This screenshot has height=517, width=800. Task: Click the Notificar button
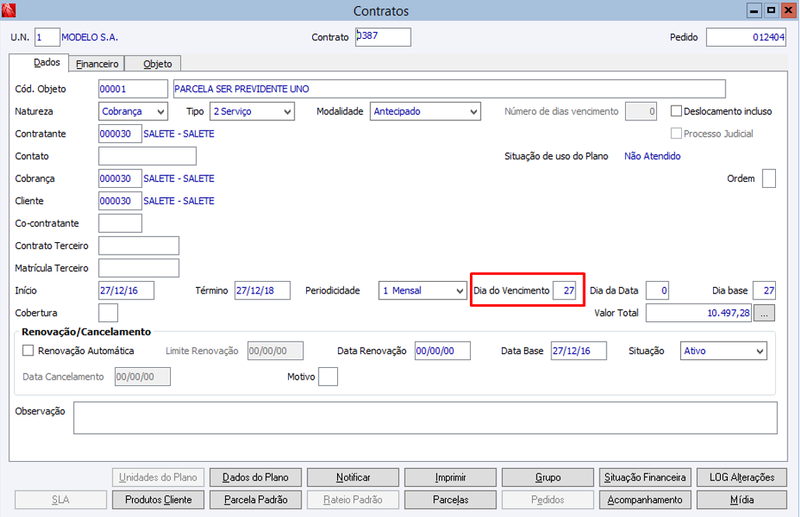[x=353, y=477]
